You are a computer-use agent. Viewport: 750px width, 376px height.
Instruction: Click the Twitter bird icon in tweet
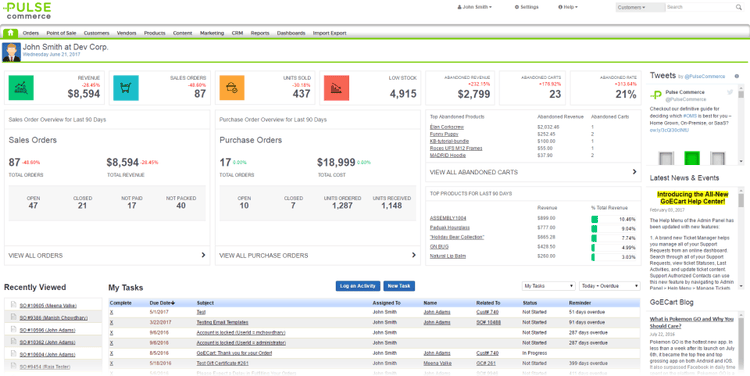point(730,92)
